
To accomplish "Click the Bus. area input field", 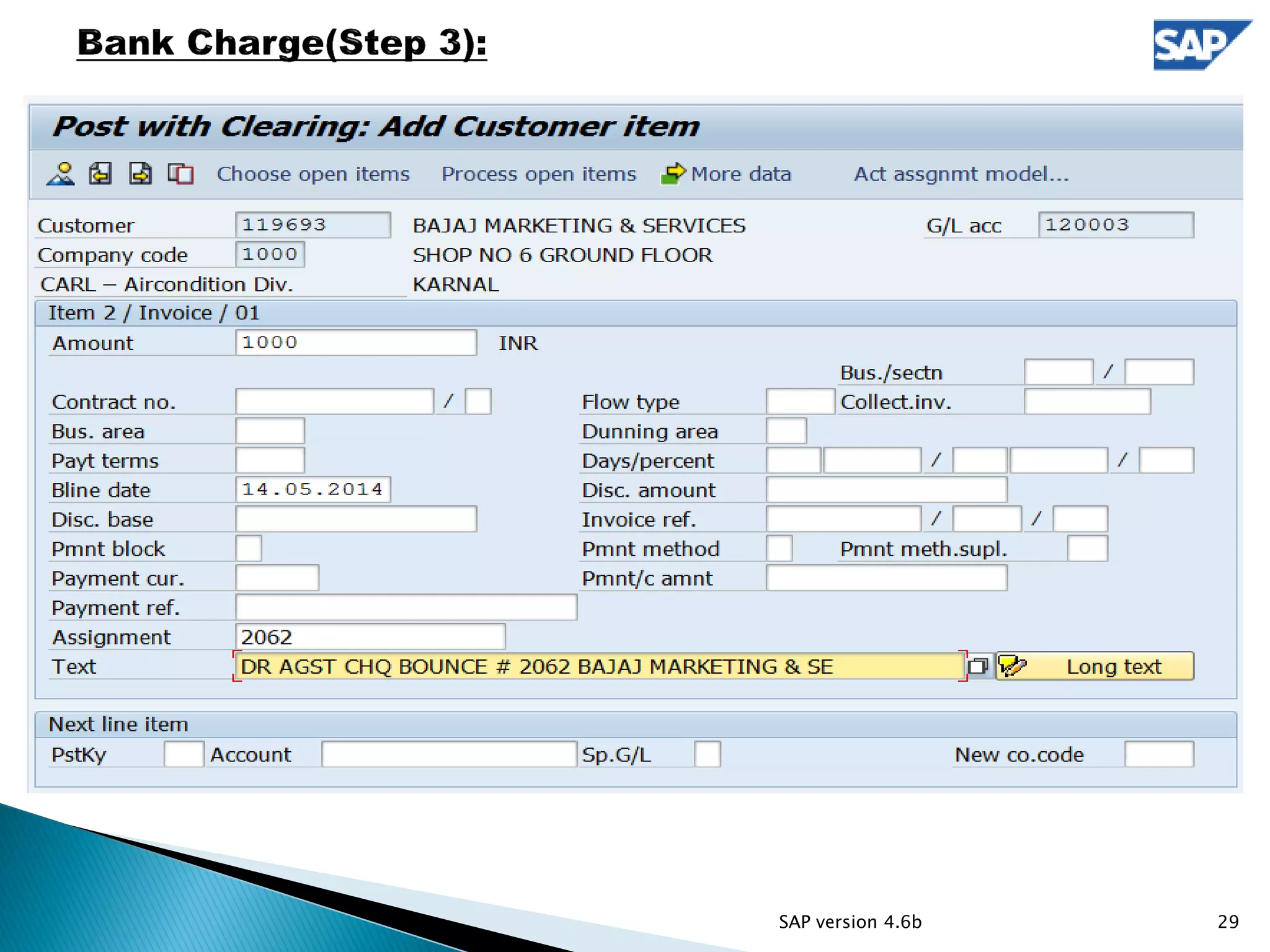I will 270,431.
